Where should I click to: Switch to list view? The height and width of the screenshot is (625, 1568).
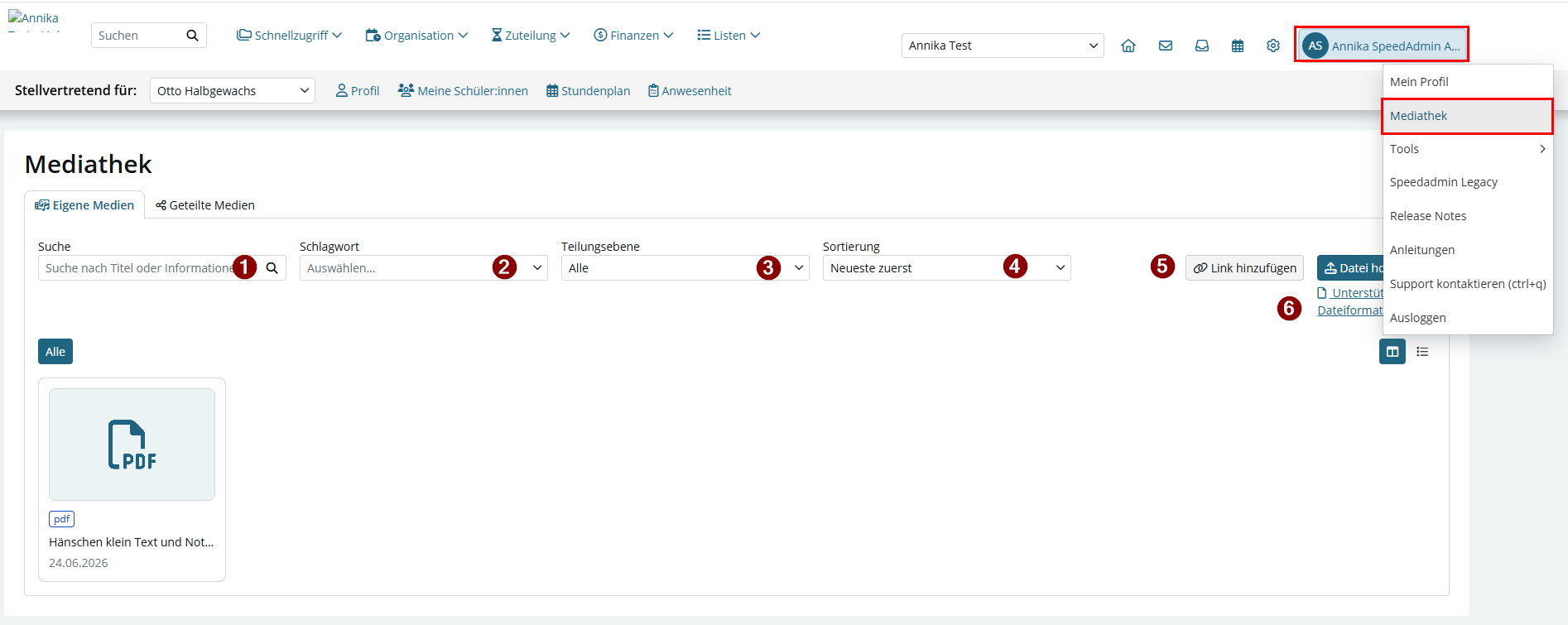click(1422, 352)
